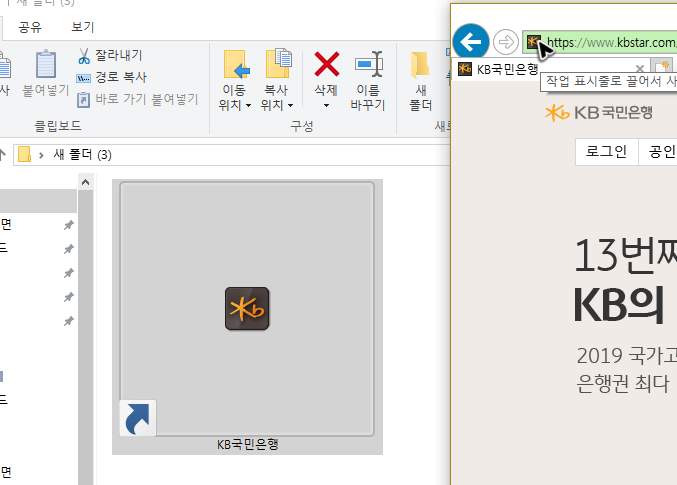Open a new browser tab

(661, 67)
